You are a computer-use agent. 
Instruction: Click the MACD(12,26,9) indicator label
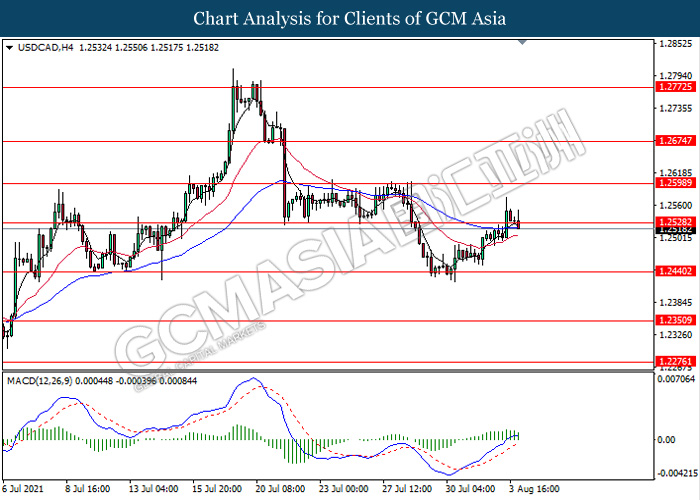39,381
